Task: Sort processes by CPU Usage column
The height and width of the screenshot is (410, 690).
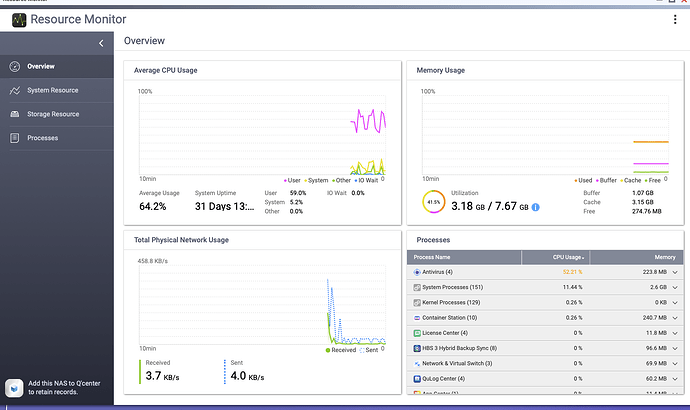Action: tap(555, 257)
